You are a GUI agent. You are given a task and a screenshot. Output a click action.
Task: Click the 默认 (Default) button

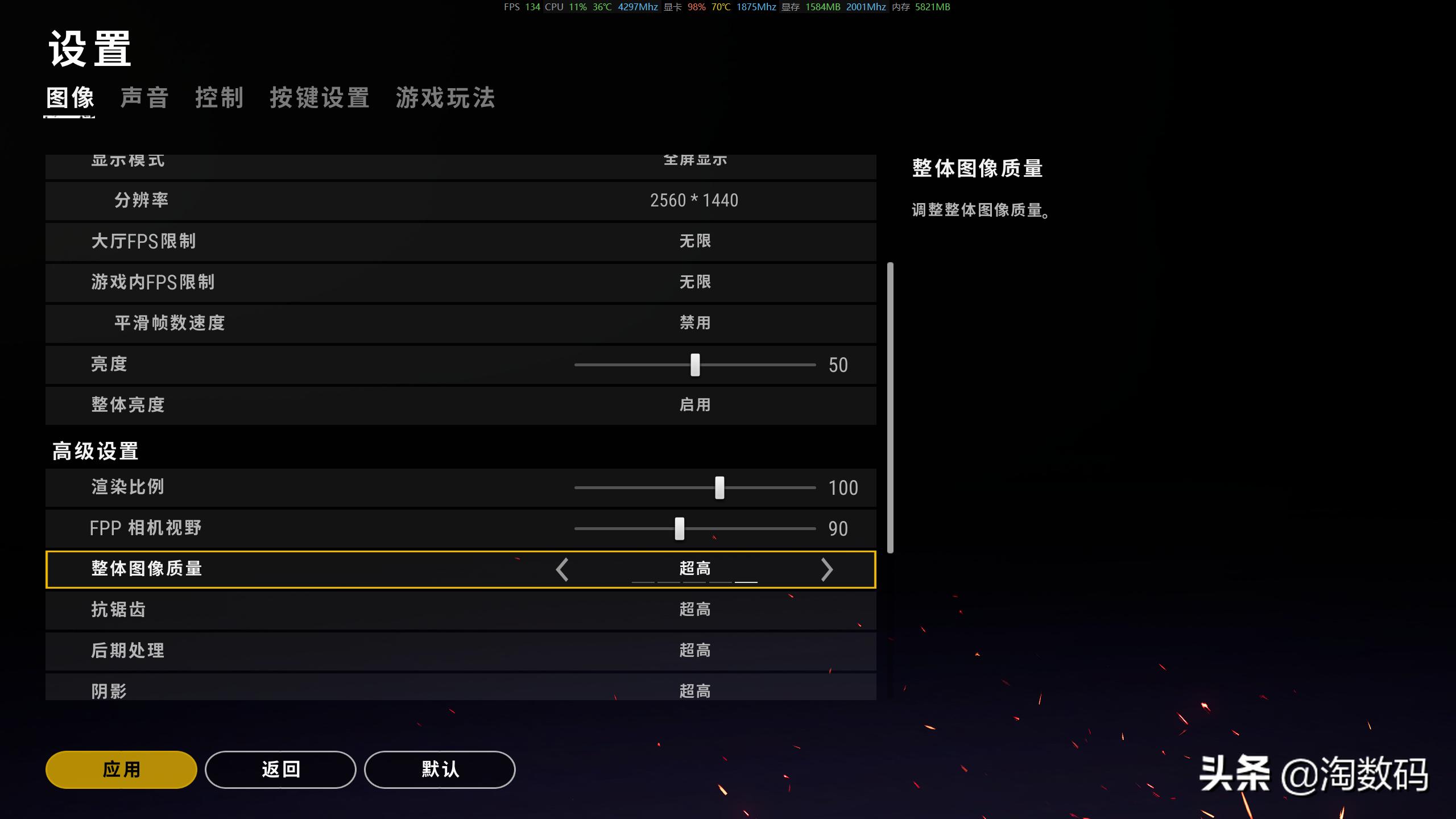point(440,769)
